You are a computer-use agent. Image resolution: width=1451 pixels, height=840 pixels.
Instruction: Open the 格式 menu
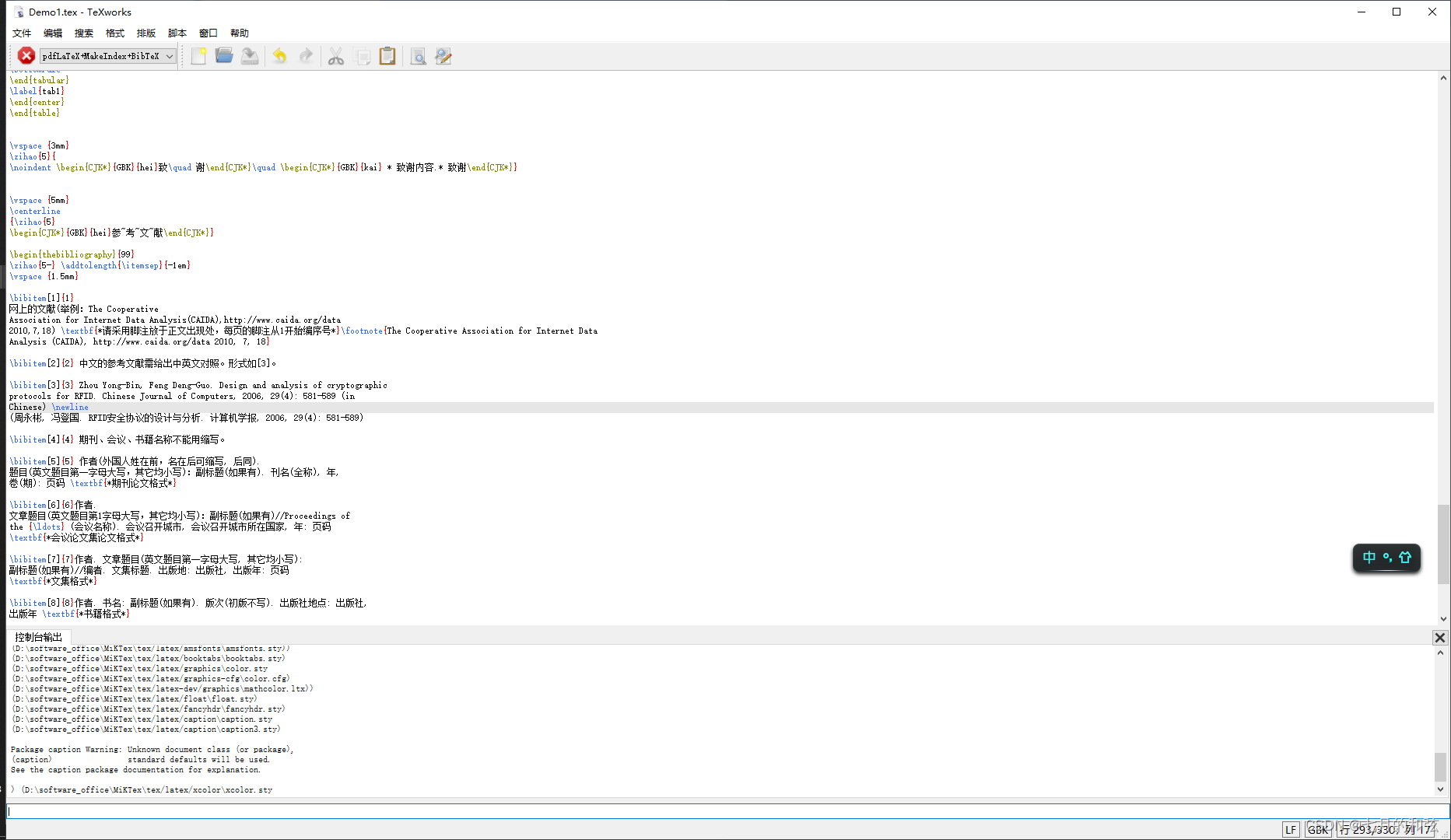tap(114, 33)
